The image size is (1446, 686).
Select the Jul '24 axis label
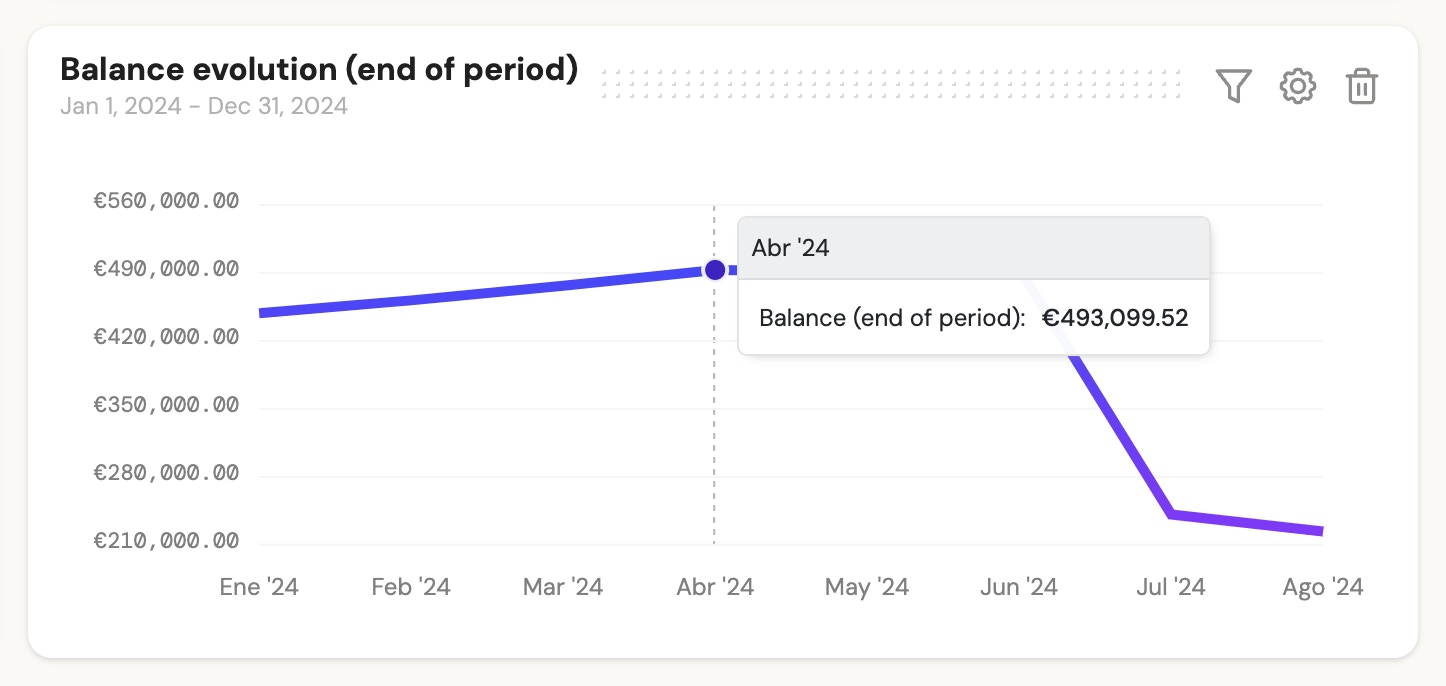click(1171, 587)
